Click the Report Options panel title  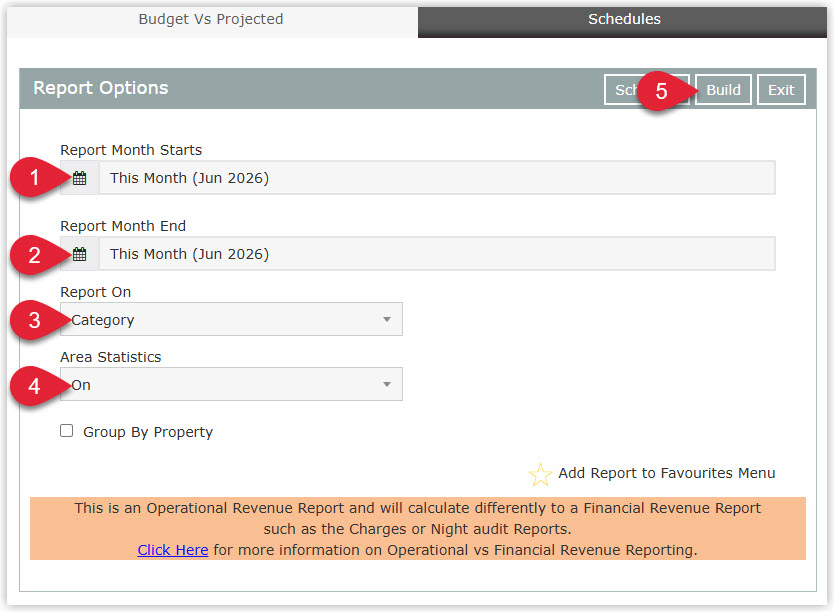pos(101,88)
